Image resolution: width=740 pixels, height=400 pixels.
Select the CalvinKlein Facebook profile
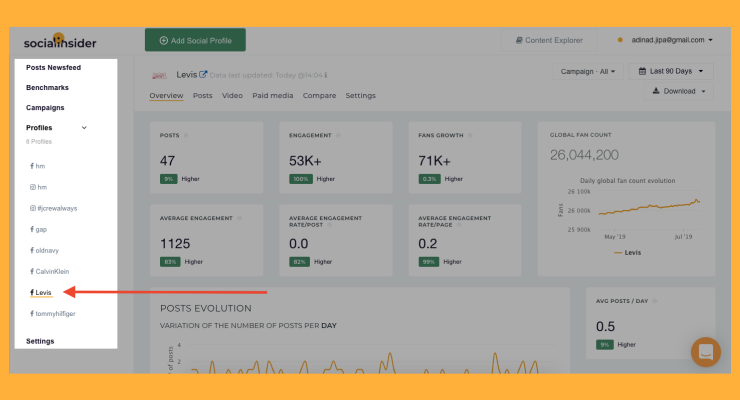pyautogui.click(x=50, y=271)
